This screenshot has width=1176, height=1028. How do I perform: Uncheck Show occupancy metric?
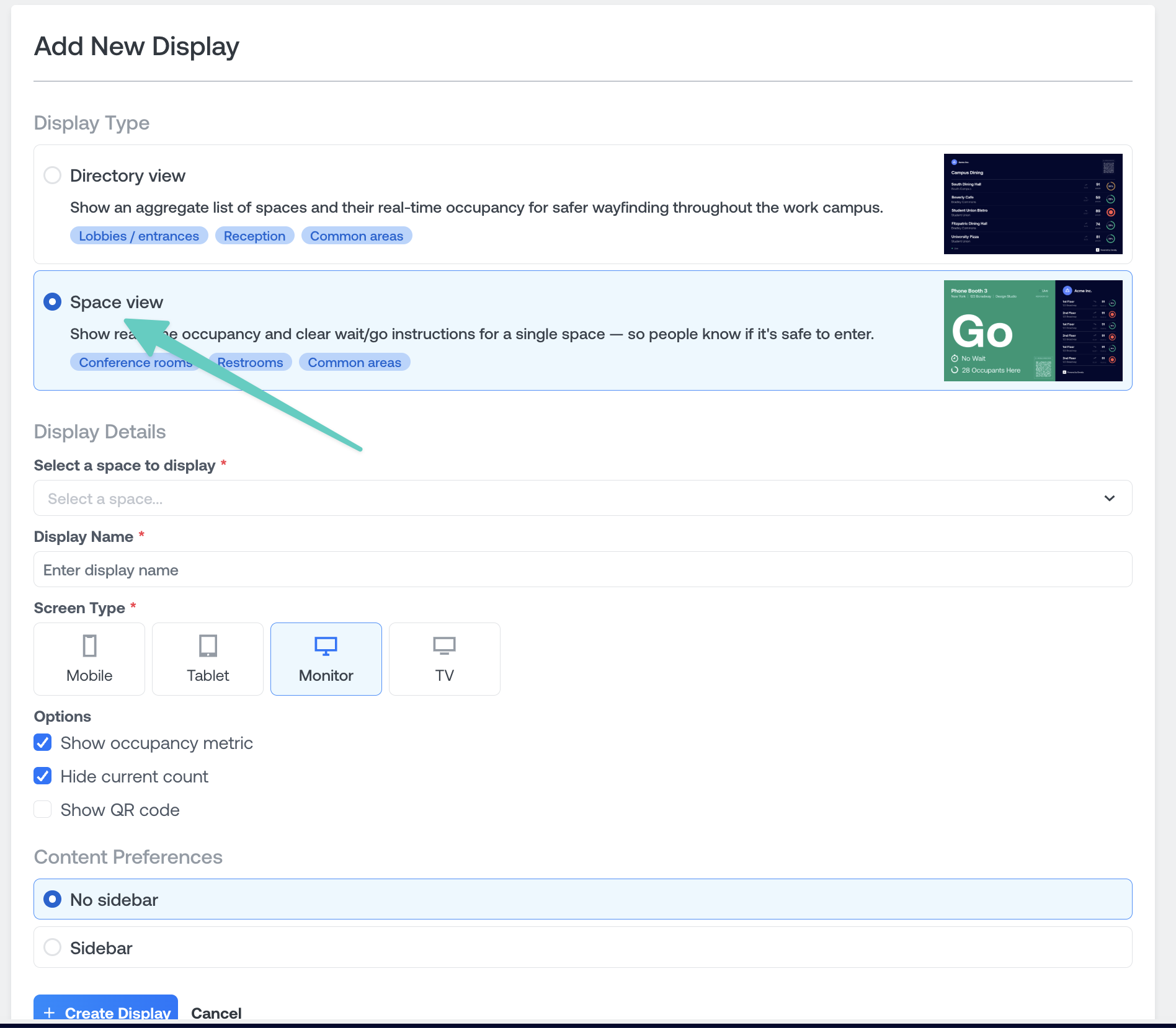click(42, 742)
